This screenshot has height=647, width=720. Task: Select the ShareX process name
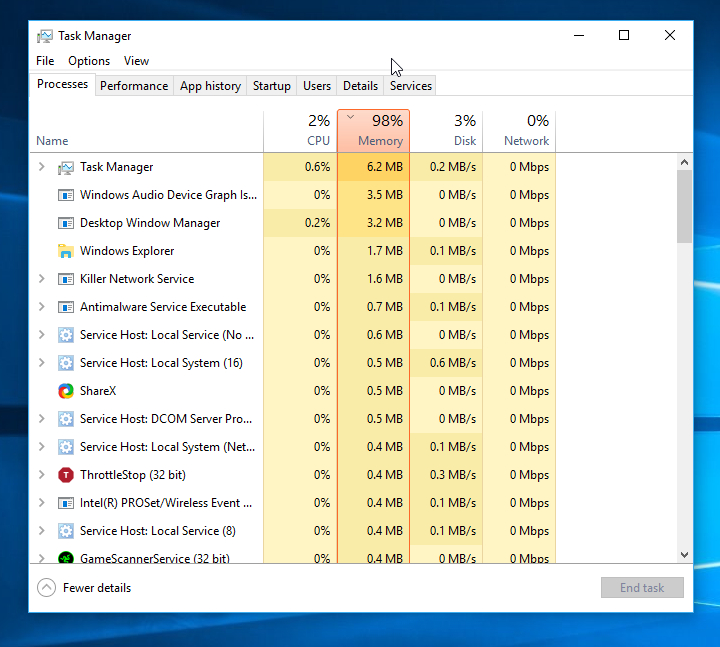click(x=98, y=391)
